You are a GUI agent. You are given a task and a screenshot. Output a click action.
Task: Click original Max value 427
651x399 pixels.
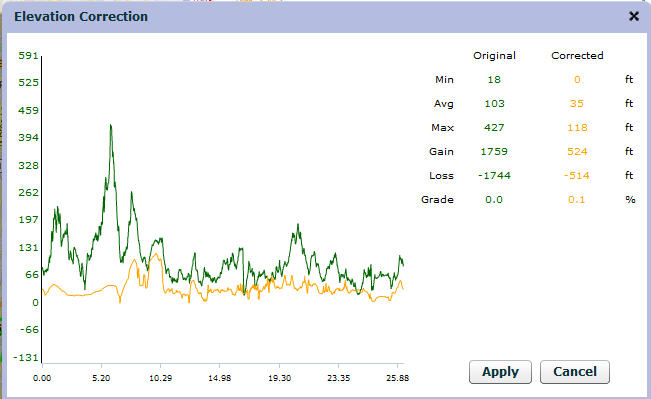494,127
